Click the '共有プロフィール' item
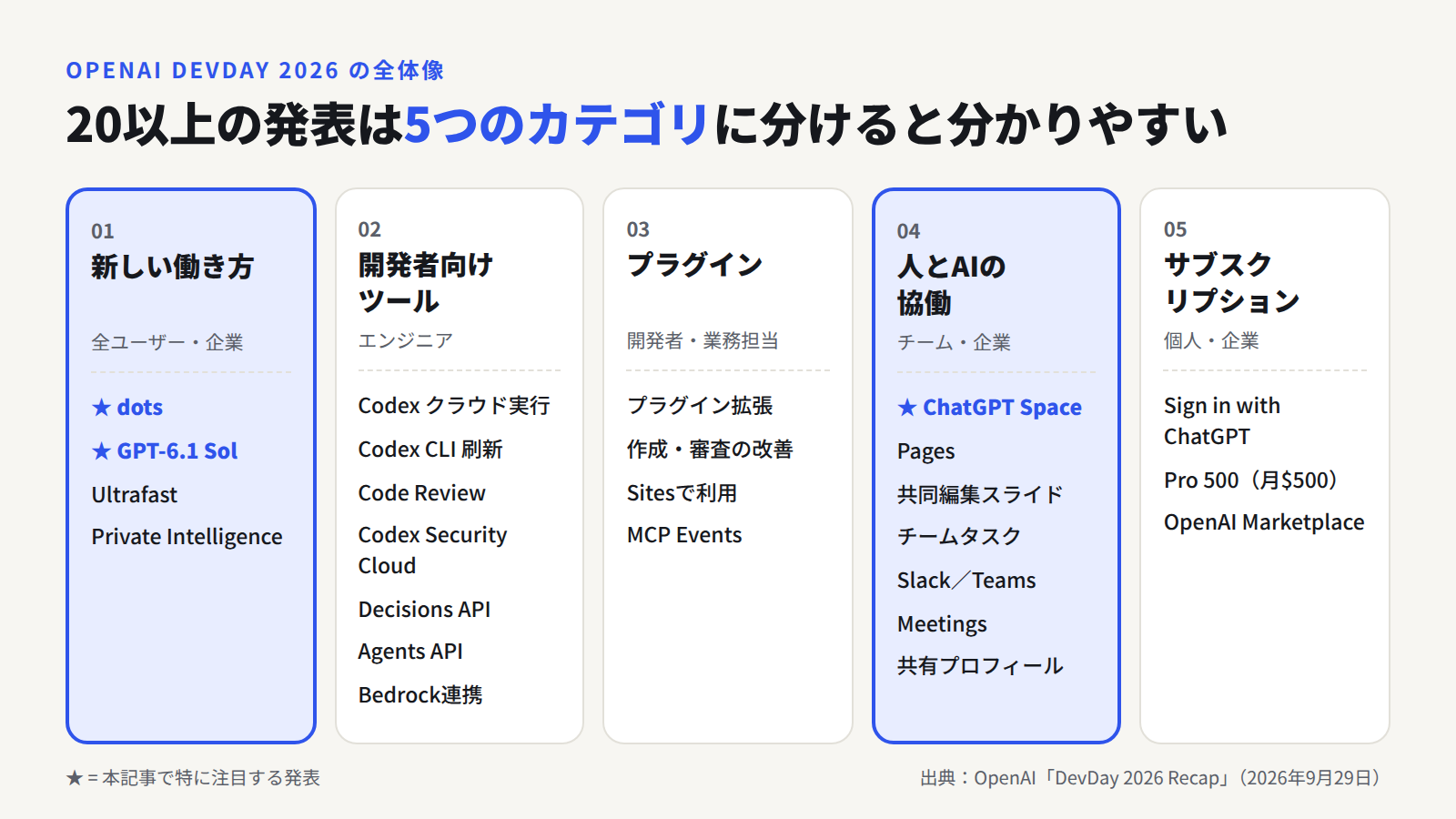1456x819 pixels. coord(980,666)
